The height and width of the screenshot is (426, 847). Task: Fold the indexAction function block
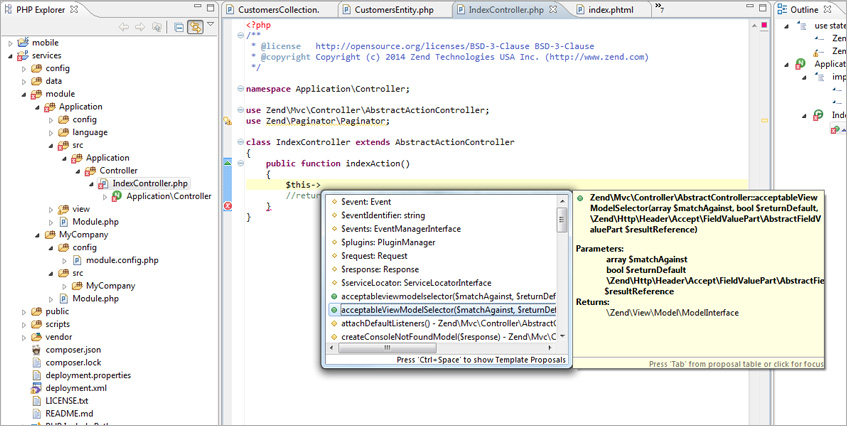point(241,163)
